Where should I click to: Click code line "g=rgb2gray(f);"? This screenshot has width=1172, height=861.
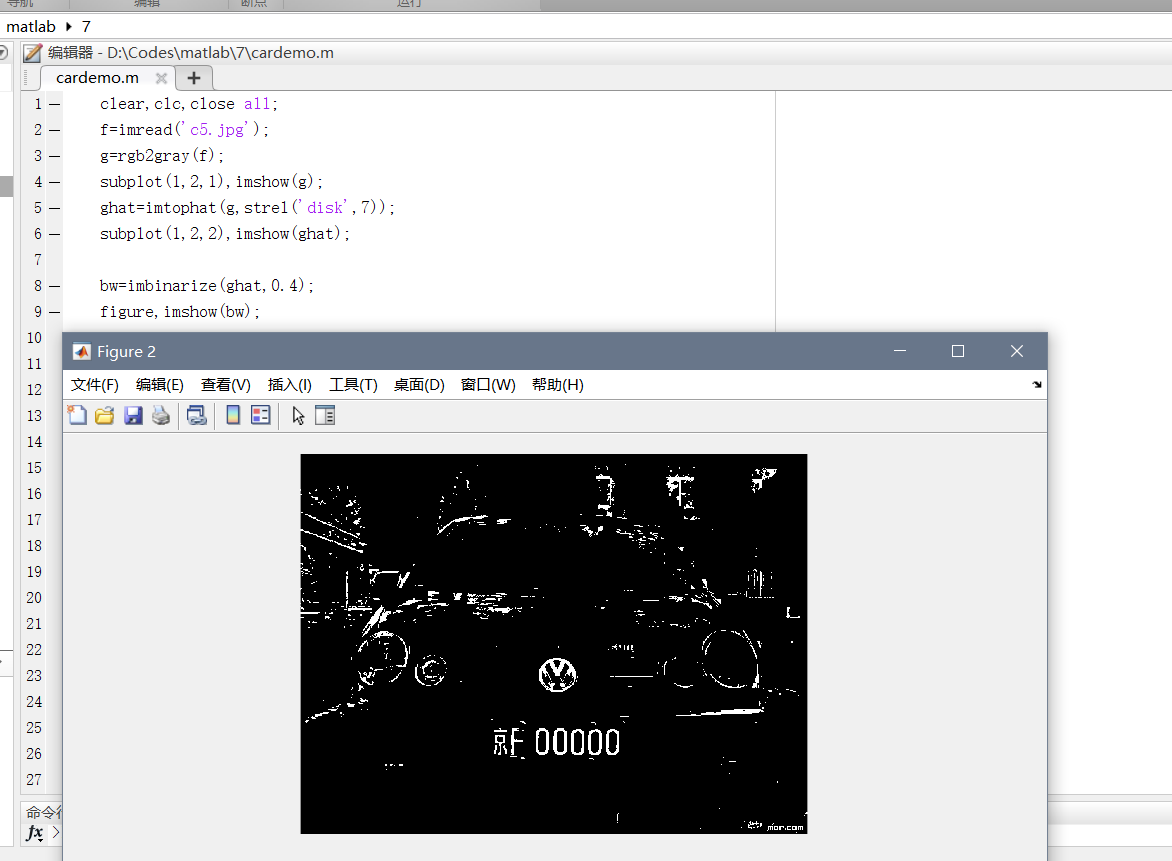tap(161, 156)
